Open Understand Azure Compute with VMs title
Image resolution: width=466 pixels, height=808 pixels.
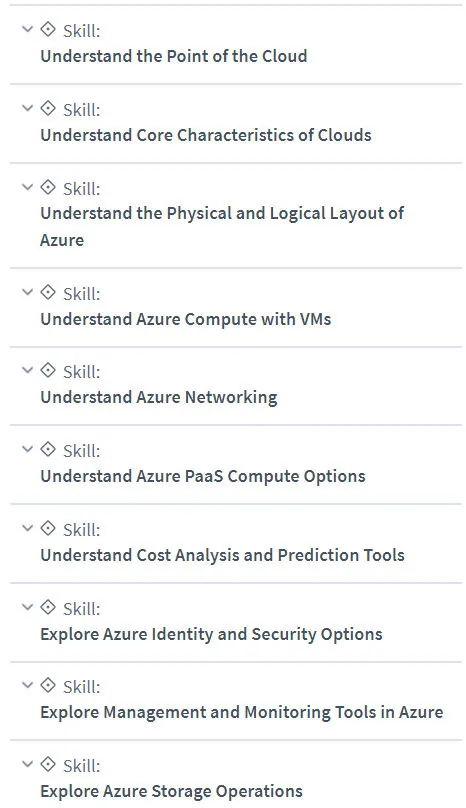tap(186, 319)
